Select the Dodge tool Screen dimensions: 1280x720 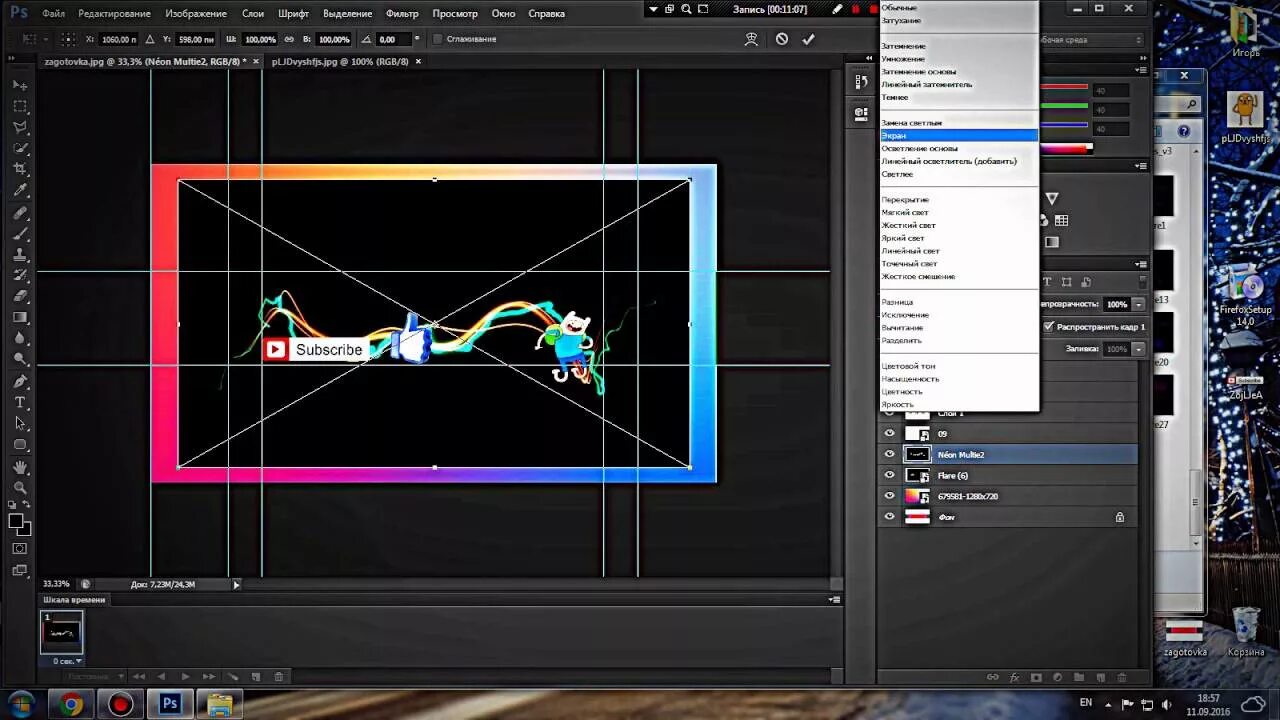point(20,360)
